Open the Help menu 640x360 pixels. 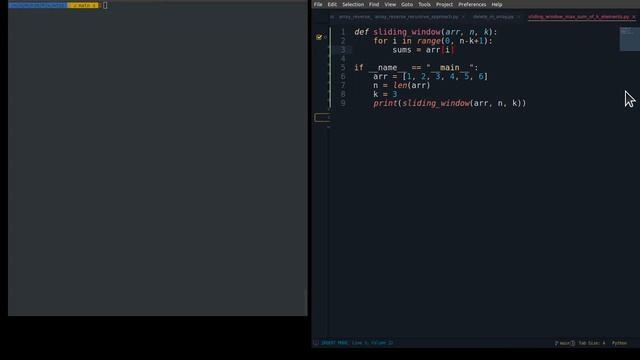(x=497, y=4)
